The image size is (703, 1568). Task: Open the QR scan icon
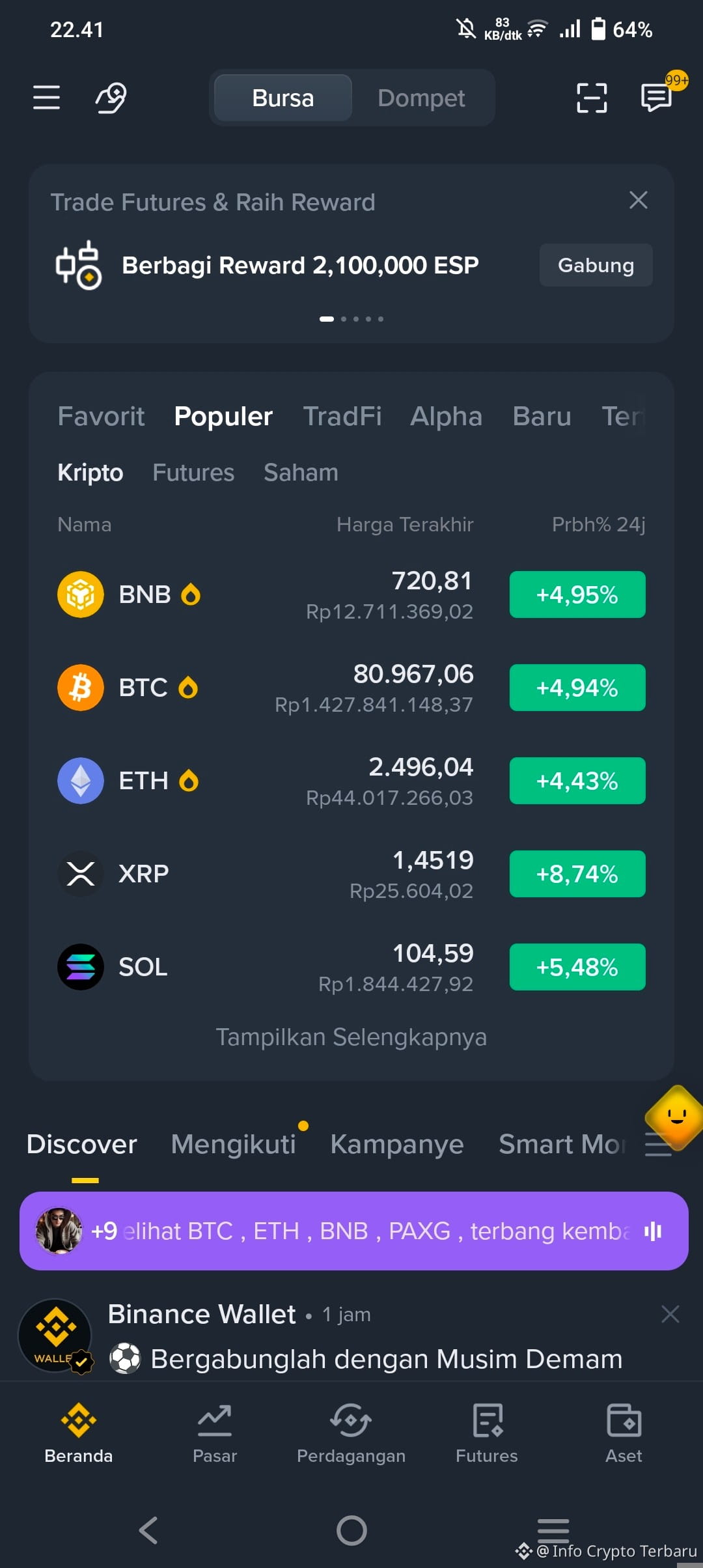point(592,98)
